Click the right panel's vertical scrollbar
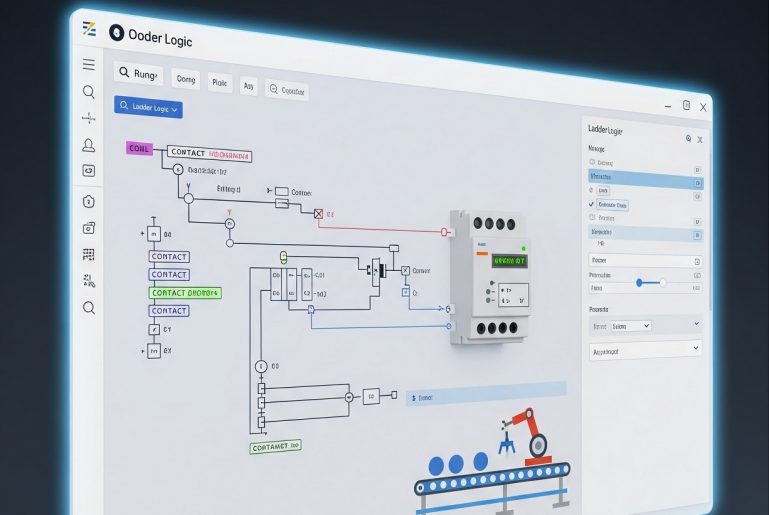Screen dimensions: 769x515 click(710, 231)
